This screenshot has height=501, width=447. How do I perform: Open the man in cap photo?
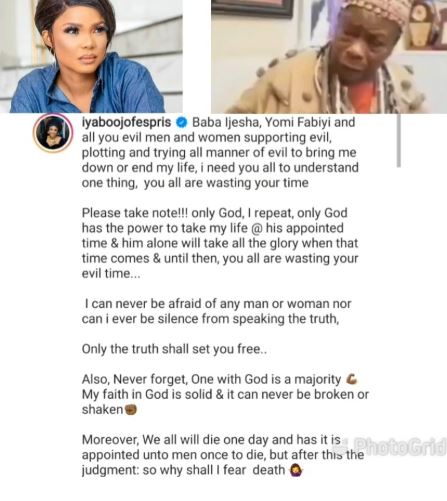329,57
